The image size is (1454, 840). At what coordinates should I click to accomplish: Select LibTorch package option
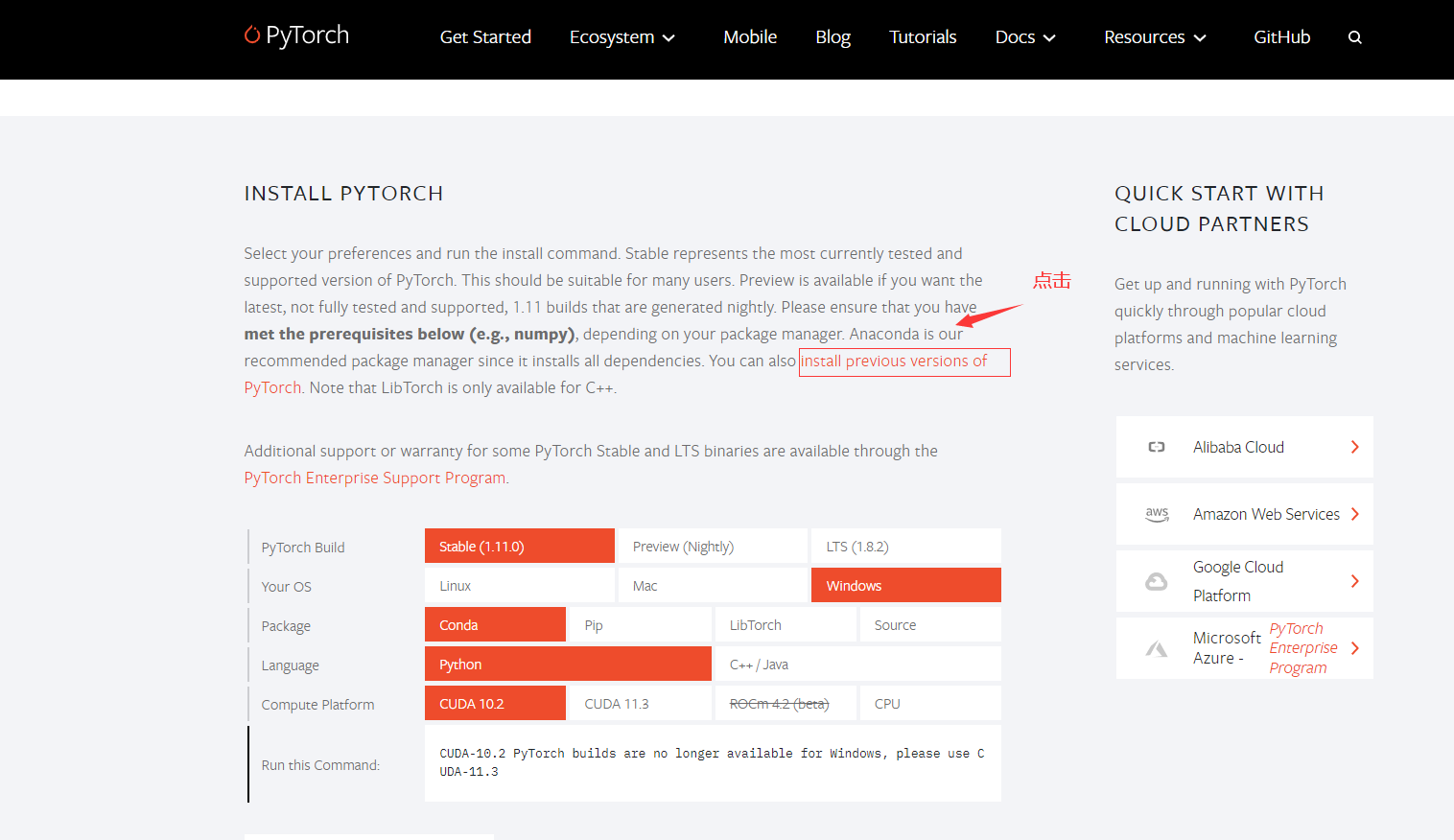pyautogui.click(x=786, y=624)
